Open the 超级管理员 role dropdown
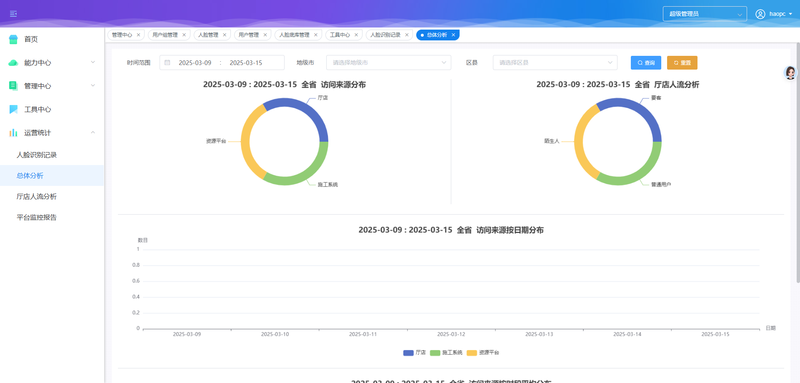The width and height of the screenshot is (800, 383). (705, 14)
